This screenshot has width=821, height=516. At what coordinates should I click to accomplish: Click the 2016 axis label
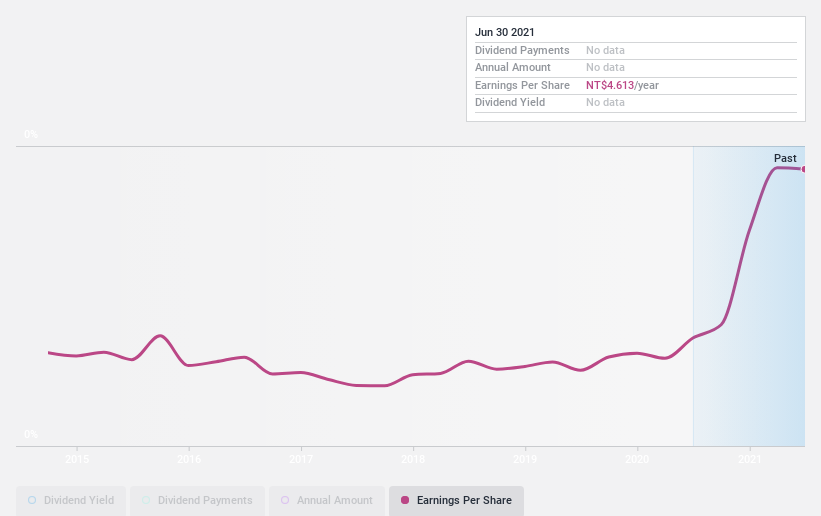point(189,459)
